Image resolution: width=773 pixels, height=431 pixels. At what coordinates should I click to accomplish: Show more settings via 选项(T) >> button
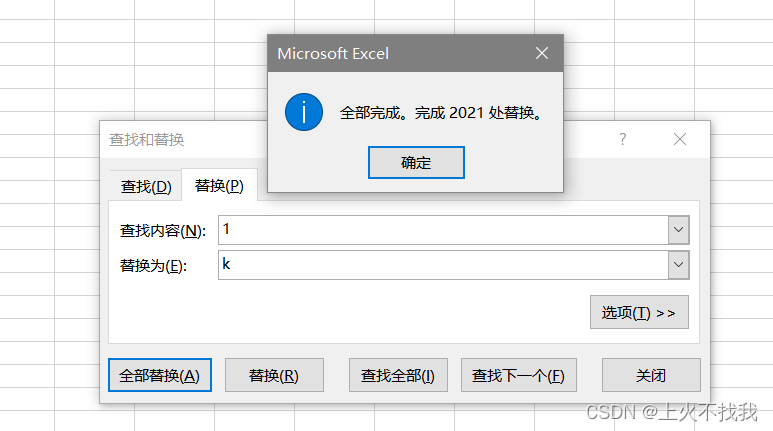[x=639, y=312]
